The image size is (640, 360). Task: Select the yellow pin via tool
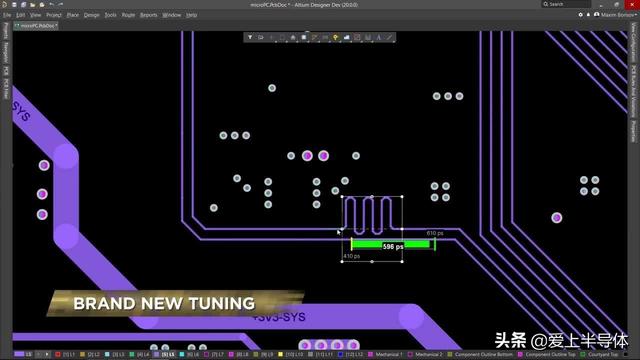(x=336, y=37)
